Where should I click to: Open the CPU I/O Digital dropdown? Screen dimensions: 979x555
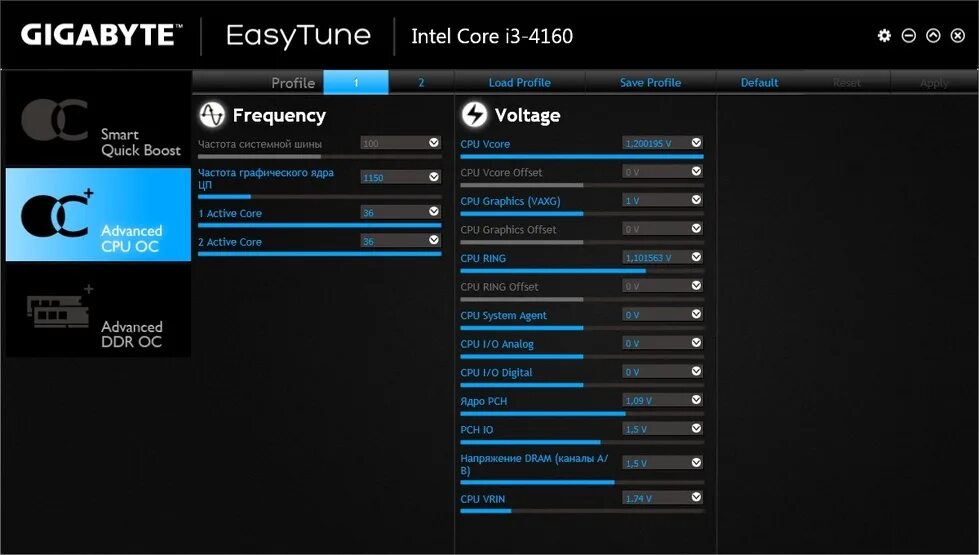696,371
